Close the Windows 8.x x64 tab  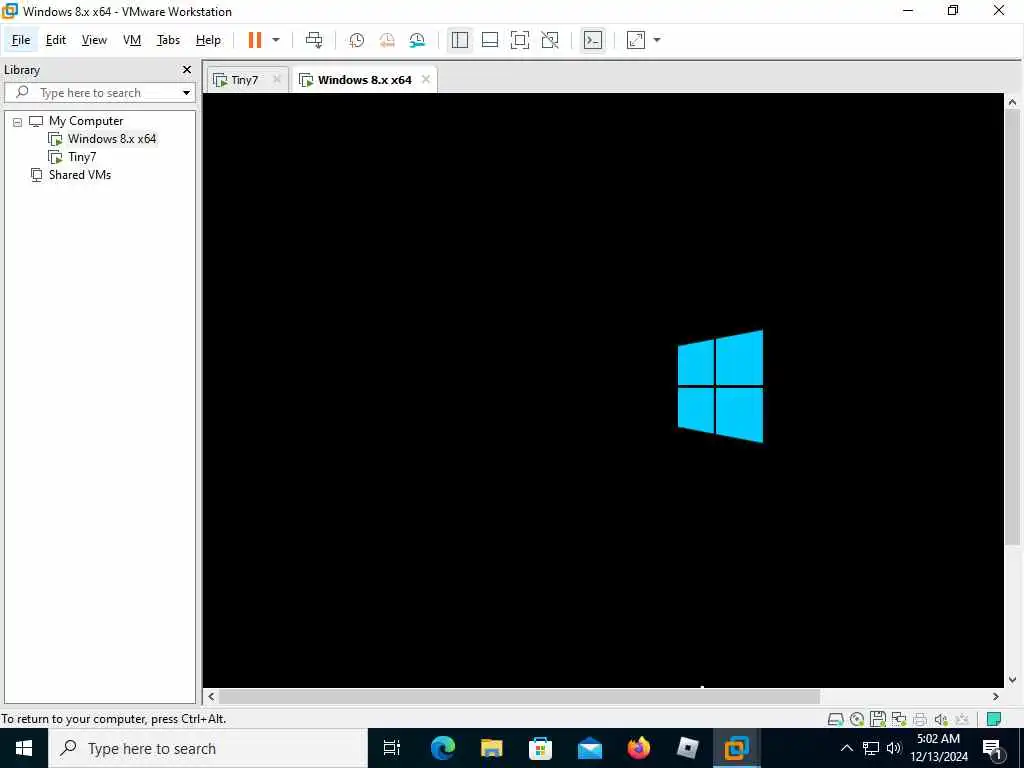(426, 79)
